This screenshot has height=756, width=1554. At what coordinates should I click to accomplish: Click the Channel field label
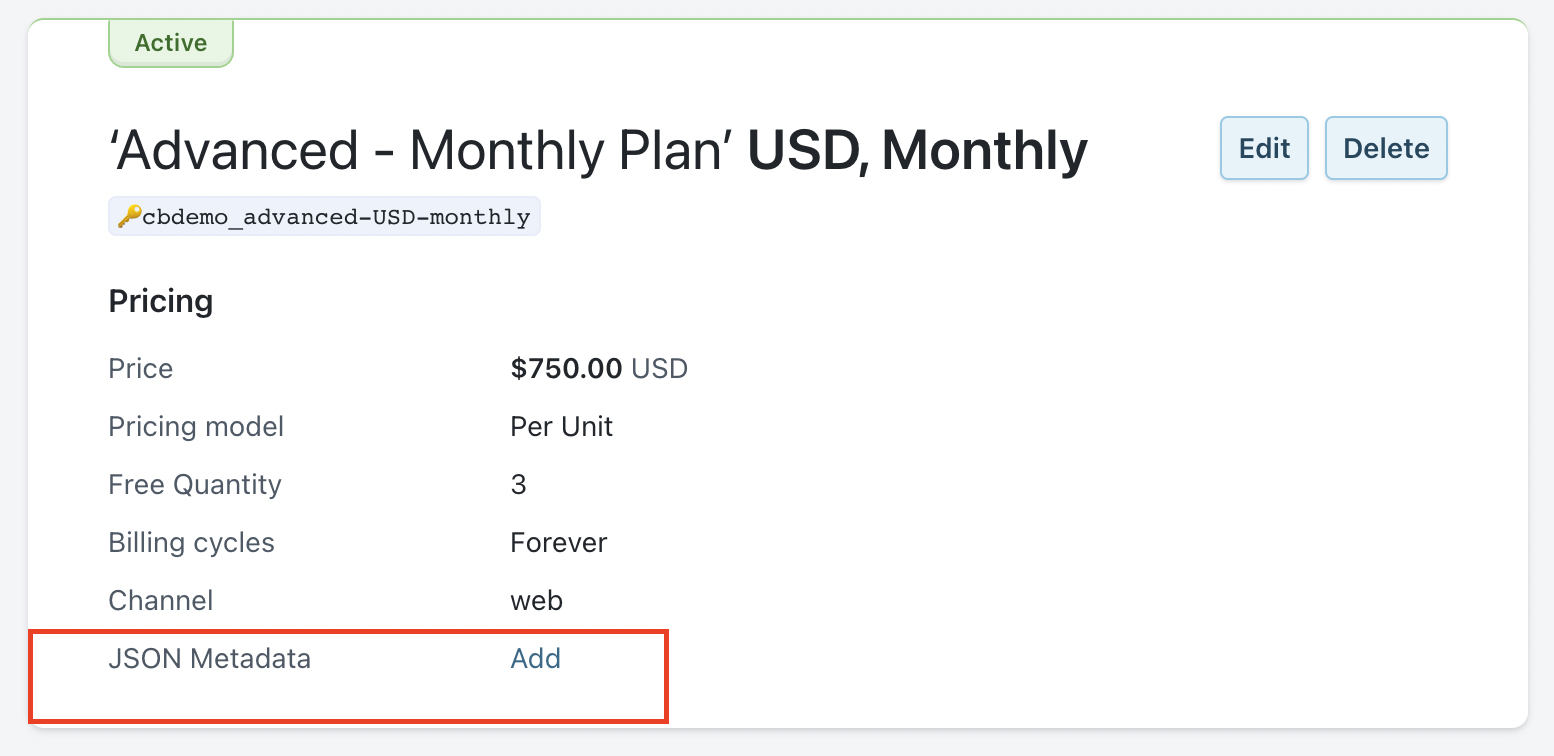160,601
